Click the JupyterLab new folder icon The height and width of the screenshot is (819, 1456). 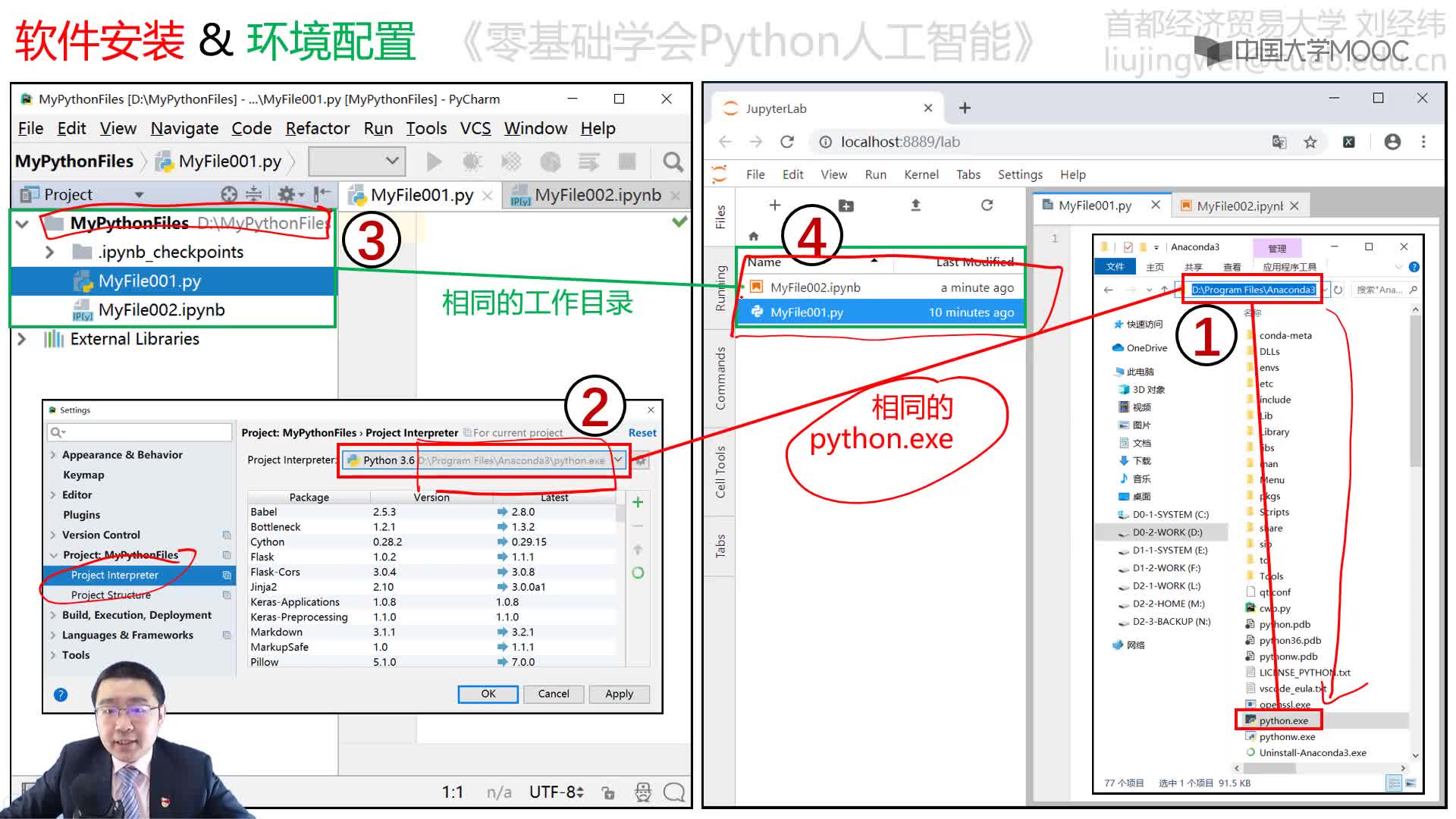pyautogui.click(x=846, y=206)
